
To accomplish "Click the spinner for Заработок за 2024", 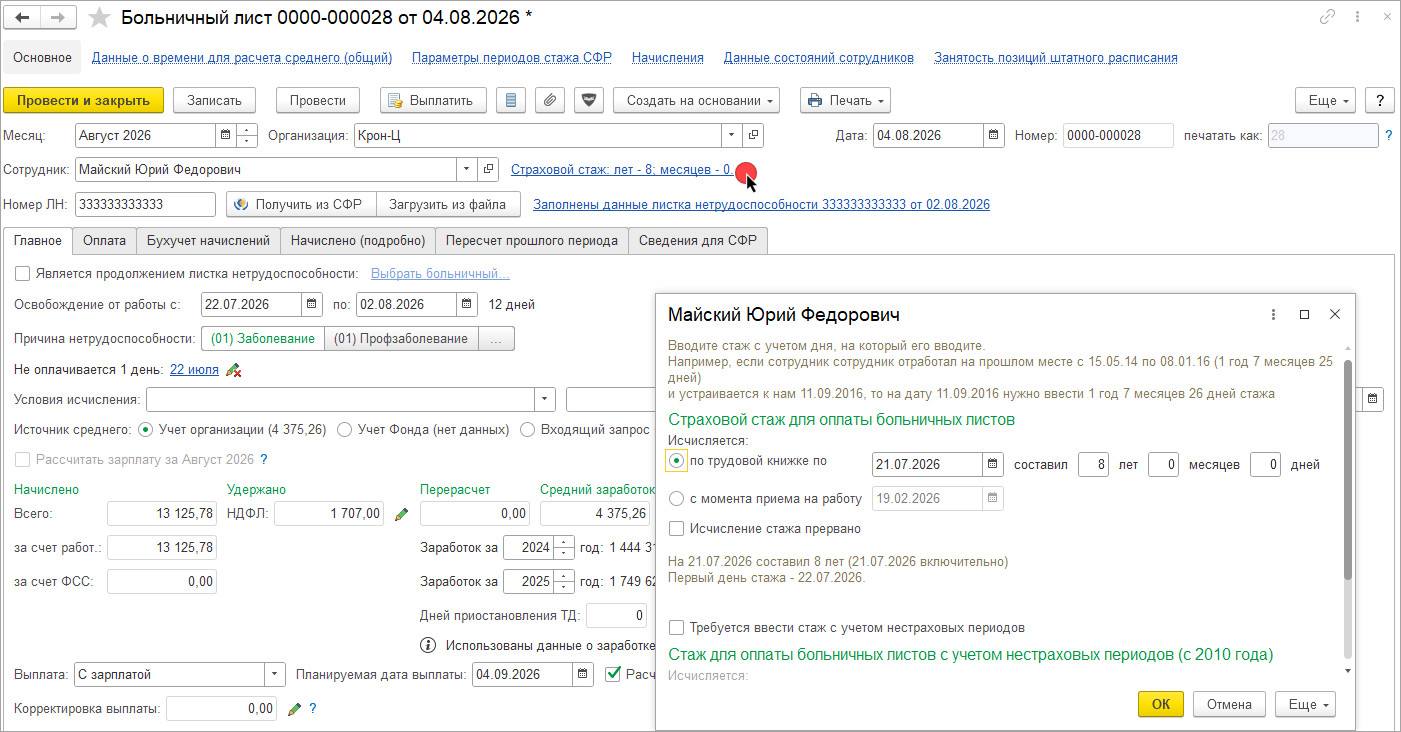I will pos(565,548).
